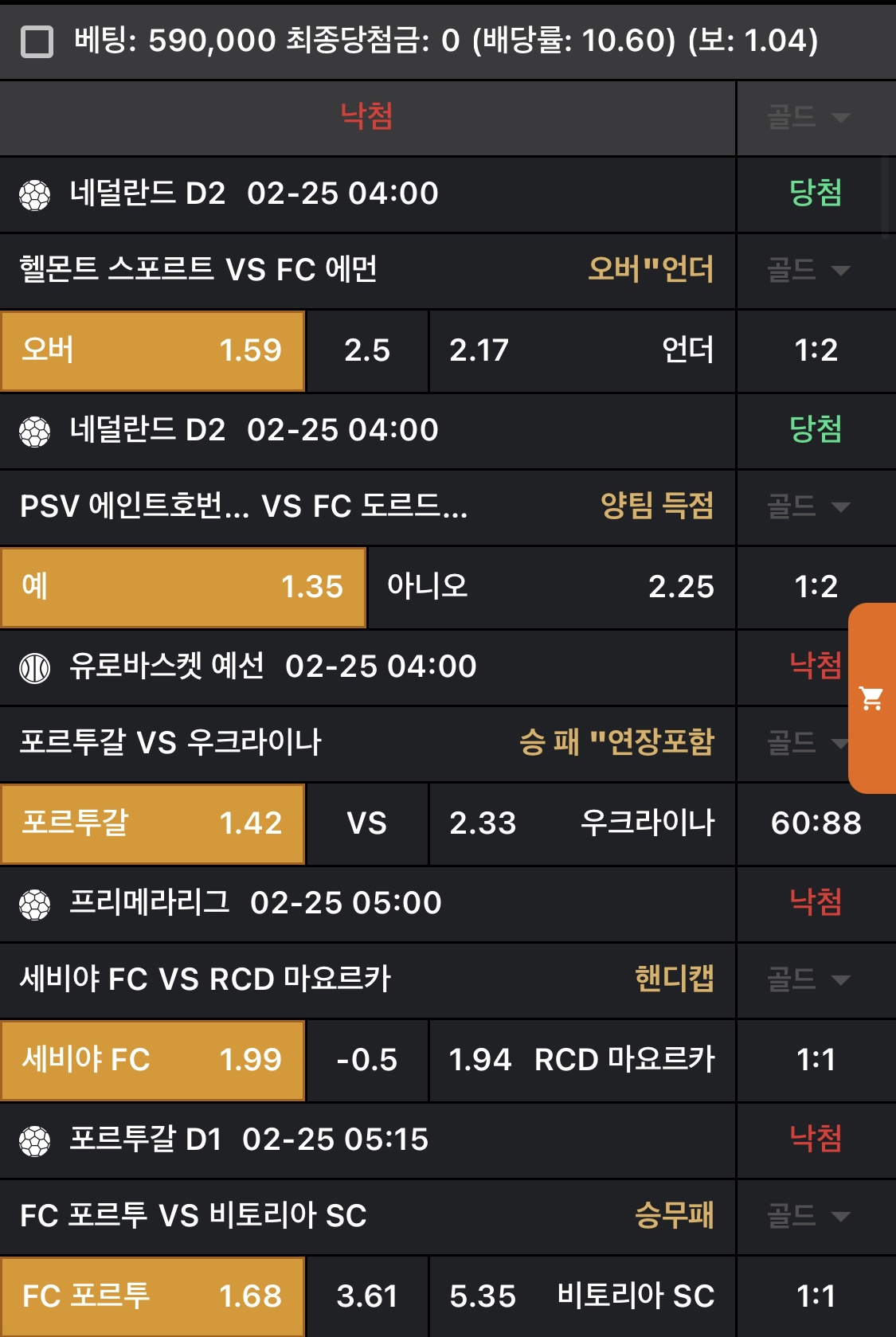This screenshot has width=896, height=1337.
Task: Pick 우크라이나 at 2.33 odds
Action: 581,823
